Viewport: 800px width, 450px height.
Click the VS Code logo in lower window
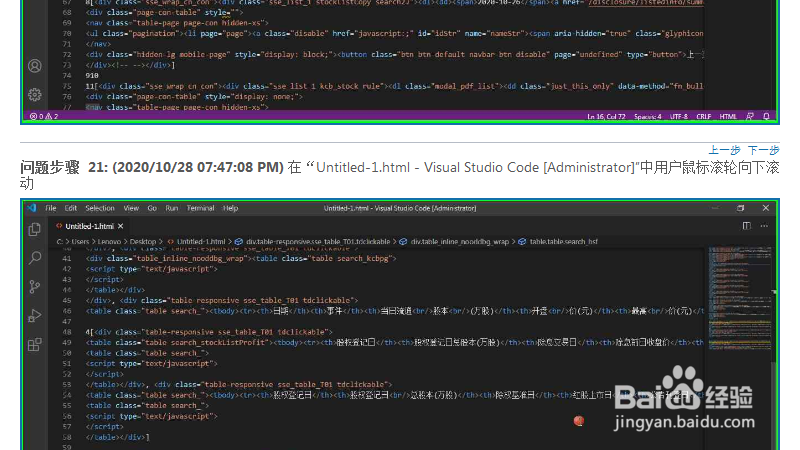(x=32, y=208)
